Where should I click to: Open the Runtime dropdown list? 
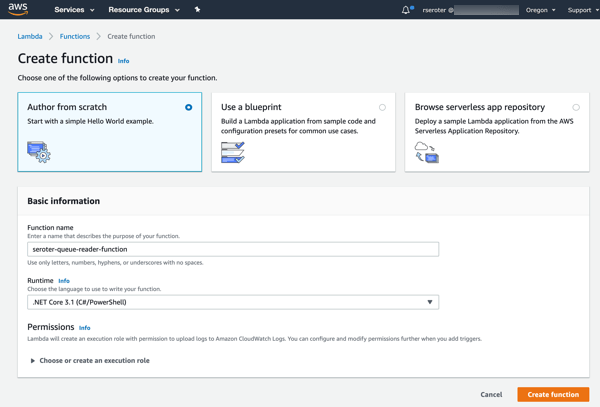click(232, 302)
